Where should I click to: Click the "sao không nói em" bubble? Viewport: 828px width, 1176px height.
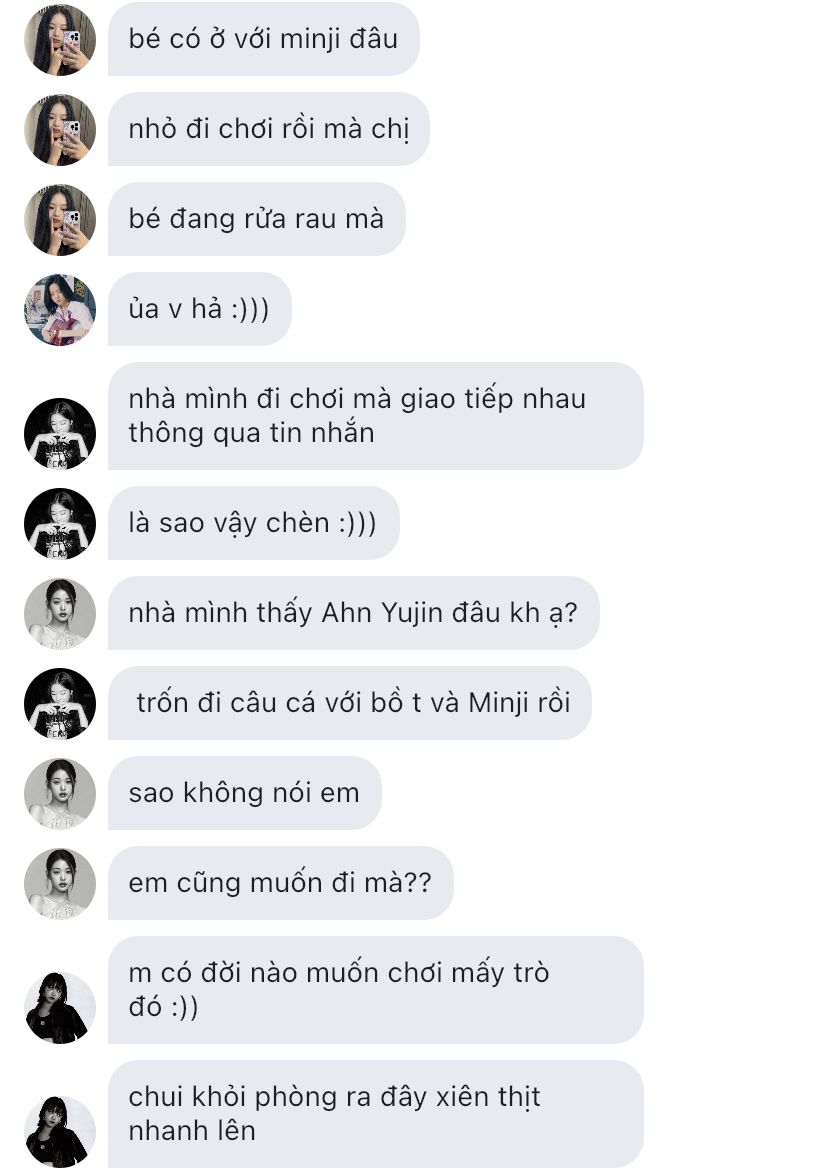pyautogui.click(x=244, y=793)
